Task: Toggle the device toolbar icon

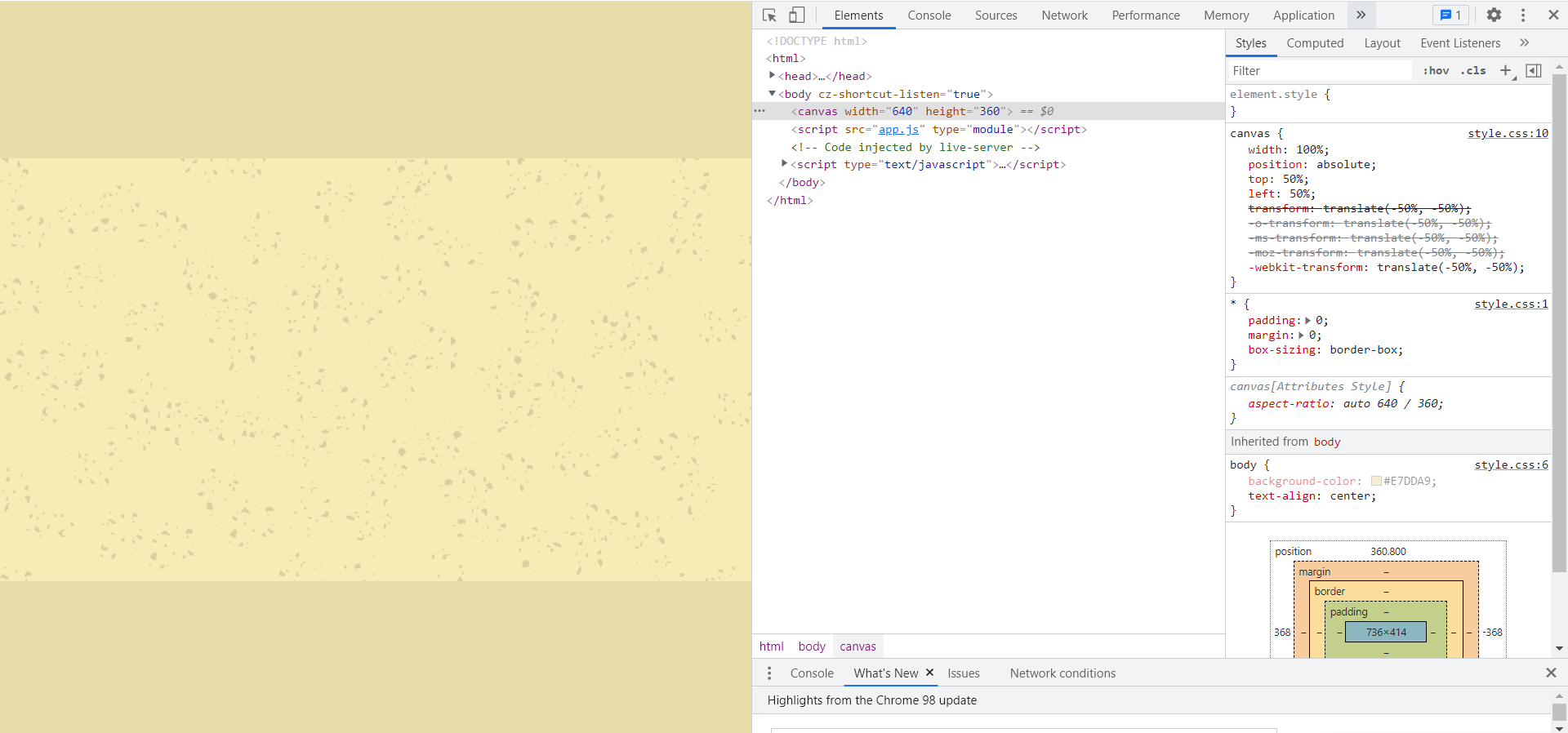Action: point(796,16)
